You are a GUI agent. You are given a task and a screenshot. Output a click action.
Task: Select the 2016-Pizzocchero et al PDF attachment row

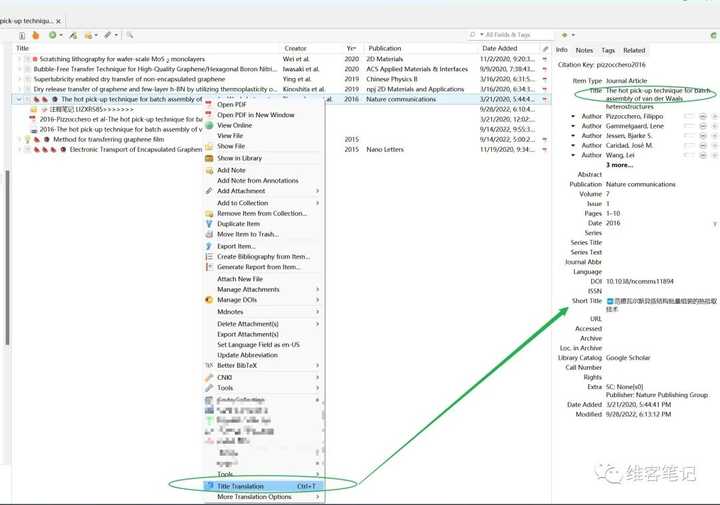pyautogui.click(x=281, y=119)
